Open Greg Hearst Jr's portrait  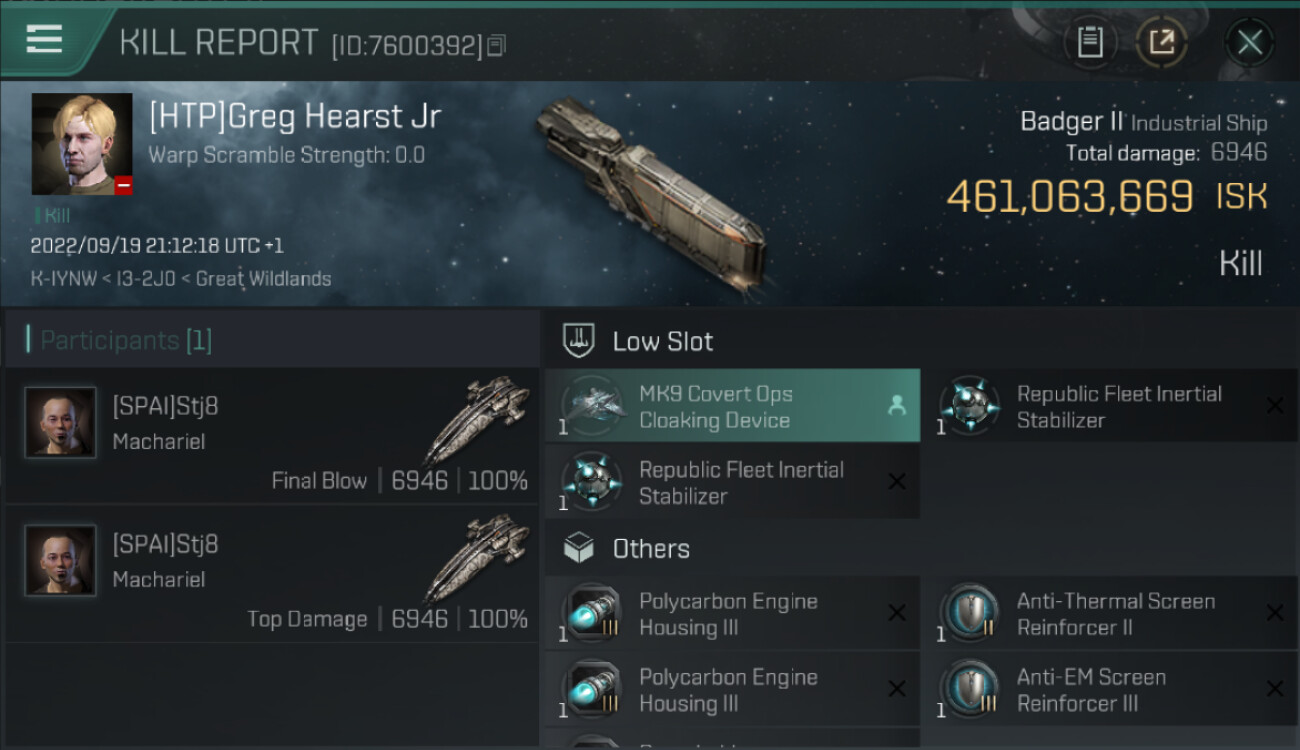pyautogui.click(x=82, y=144)
